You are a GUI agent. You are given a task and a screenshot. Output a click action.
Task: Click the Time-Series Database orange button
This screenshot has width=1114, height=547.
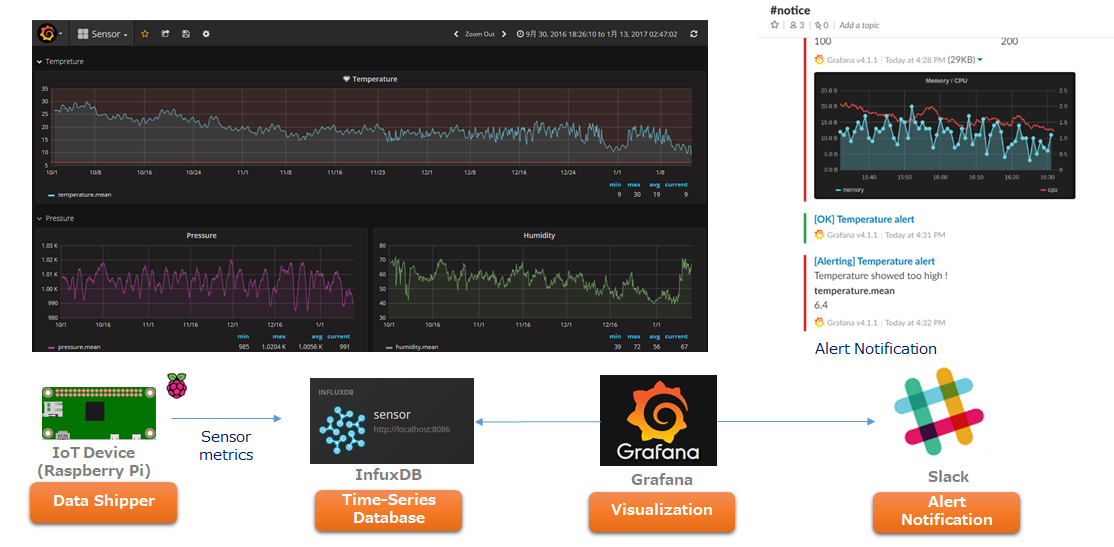click(389, 509)
